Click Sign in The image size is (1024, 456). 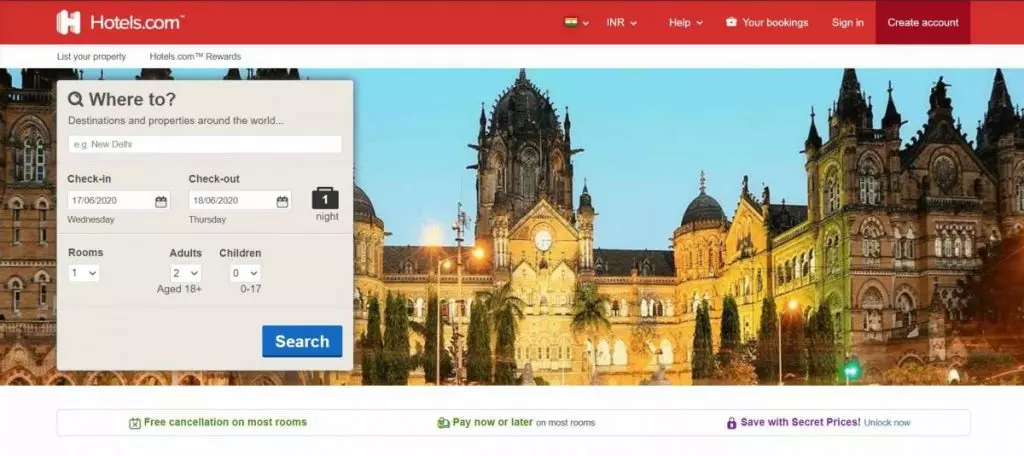pos(848,22)
